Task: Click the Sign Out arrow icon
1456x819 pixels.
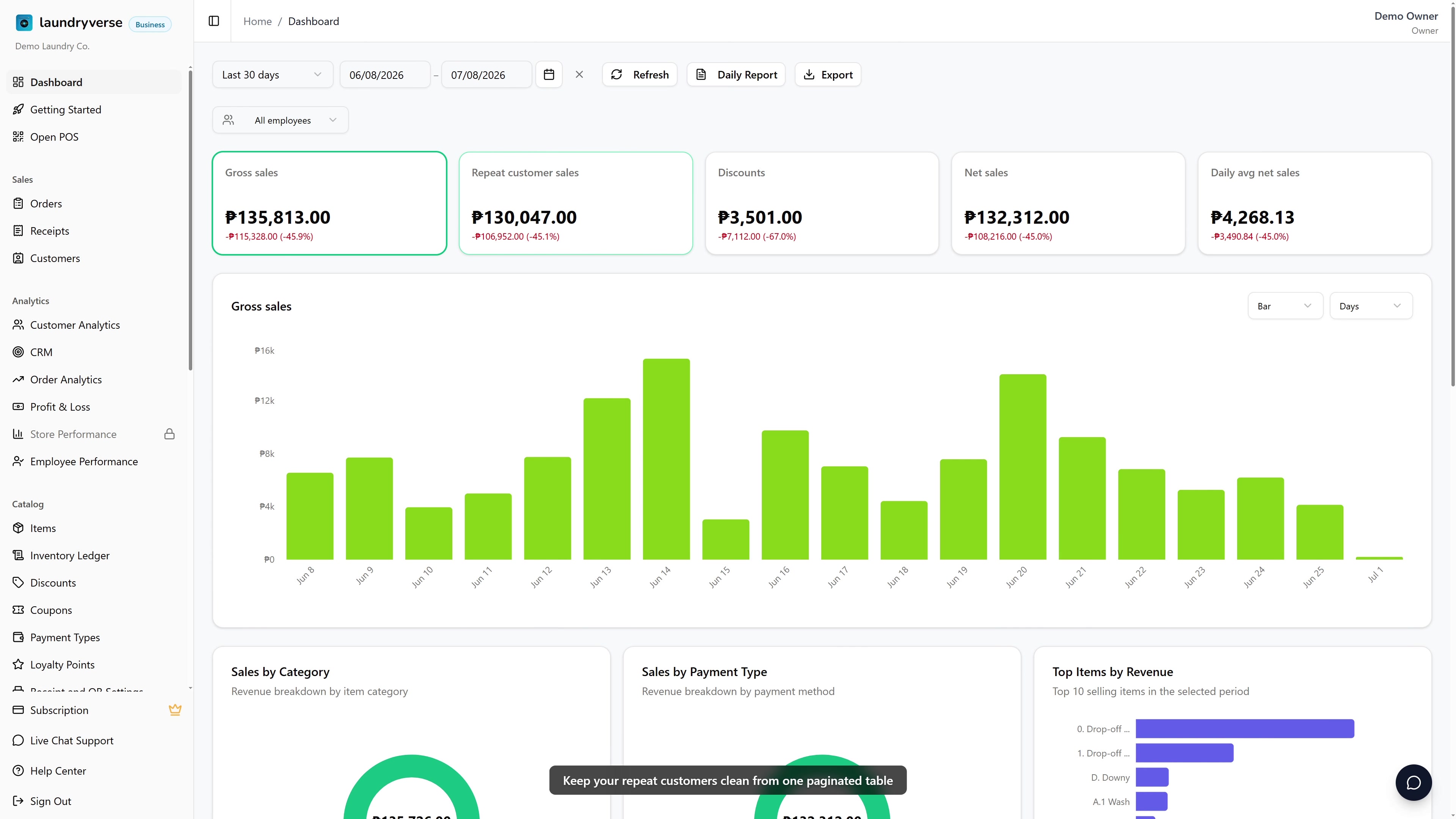Action: tap(18, 801)
